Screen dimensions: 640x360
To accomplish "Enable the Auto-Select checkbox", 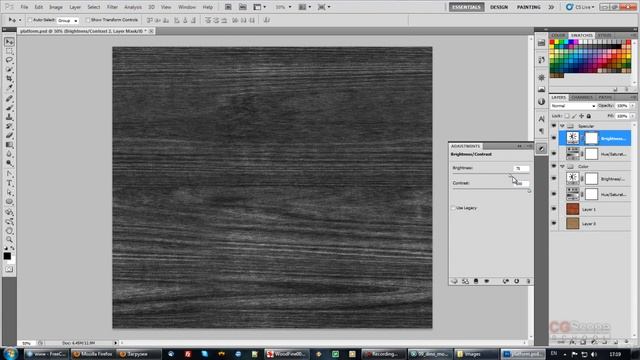I will 30,20.
